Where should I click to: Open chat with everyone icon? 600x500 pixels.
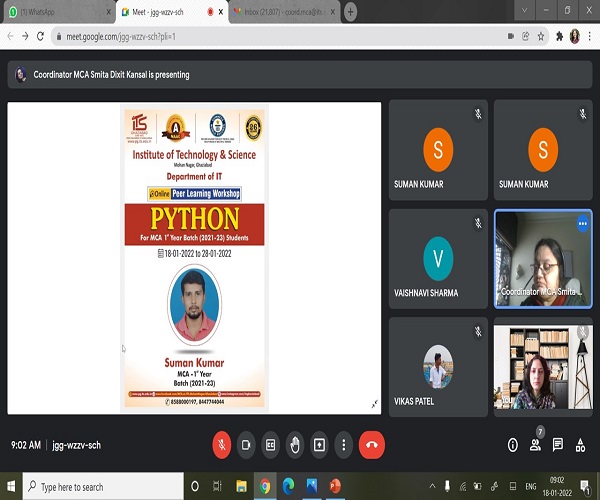tap(558, 445)
